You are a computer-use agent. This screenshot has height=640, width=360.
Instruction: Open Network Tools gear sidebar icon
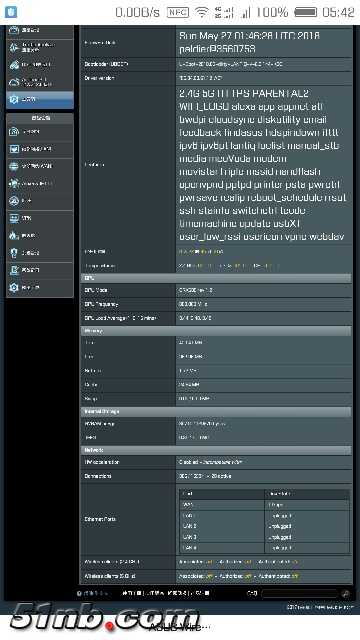coord(14,288)
